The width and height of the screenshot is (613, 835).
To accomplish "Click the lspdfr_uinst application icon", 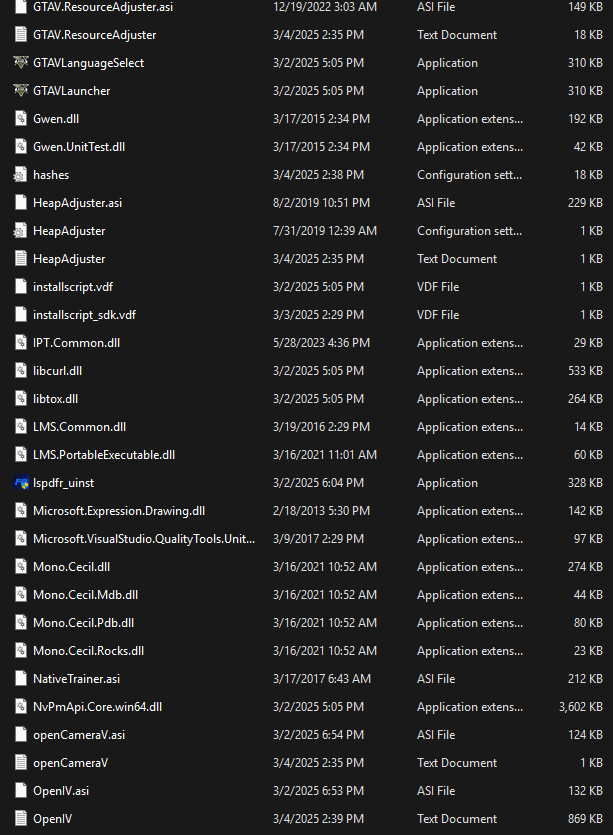I will [21, 483].
